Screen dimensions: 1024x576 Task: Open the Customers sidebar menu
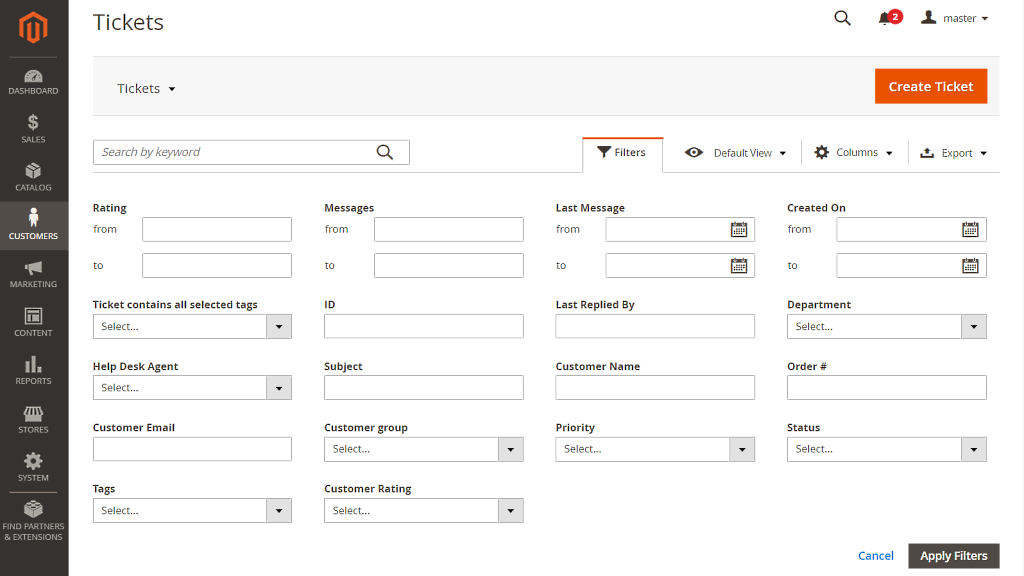pyautogui.click(x=33, y=225)
